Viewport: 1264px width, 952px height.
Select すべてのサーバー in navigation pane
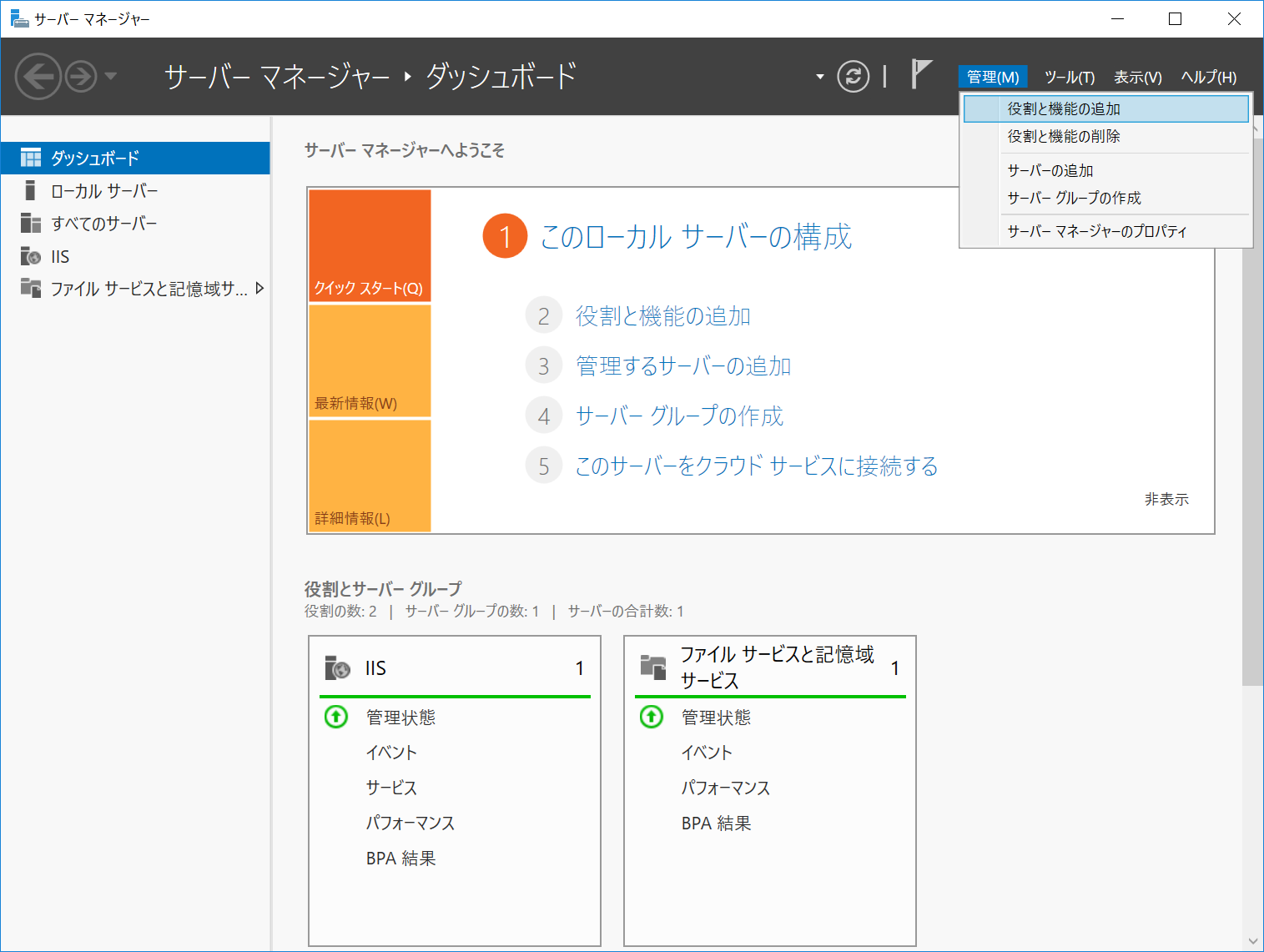click(135, 224)
